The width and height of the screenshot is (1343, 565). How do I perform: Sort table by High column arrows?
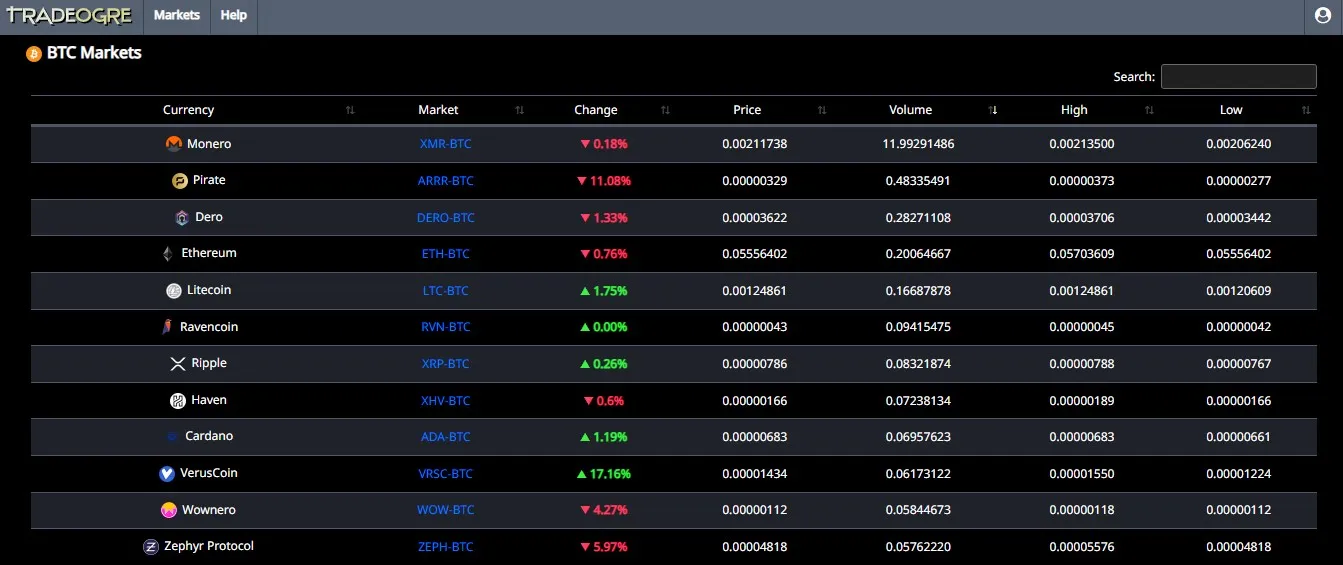click(1150, 110)
